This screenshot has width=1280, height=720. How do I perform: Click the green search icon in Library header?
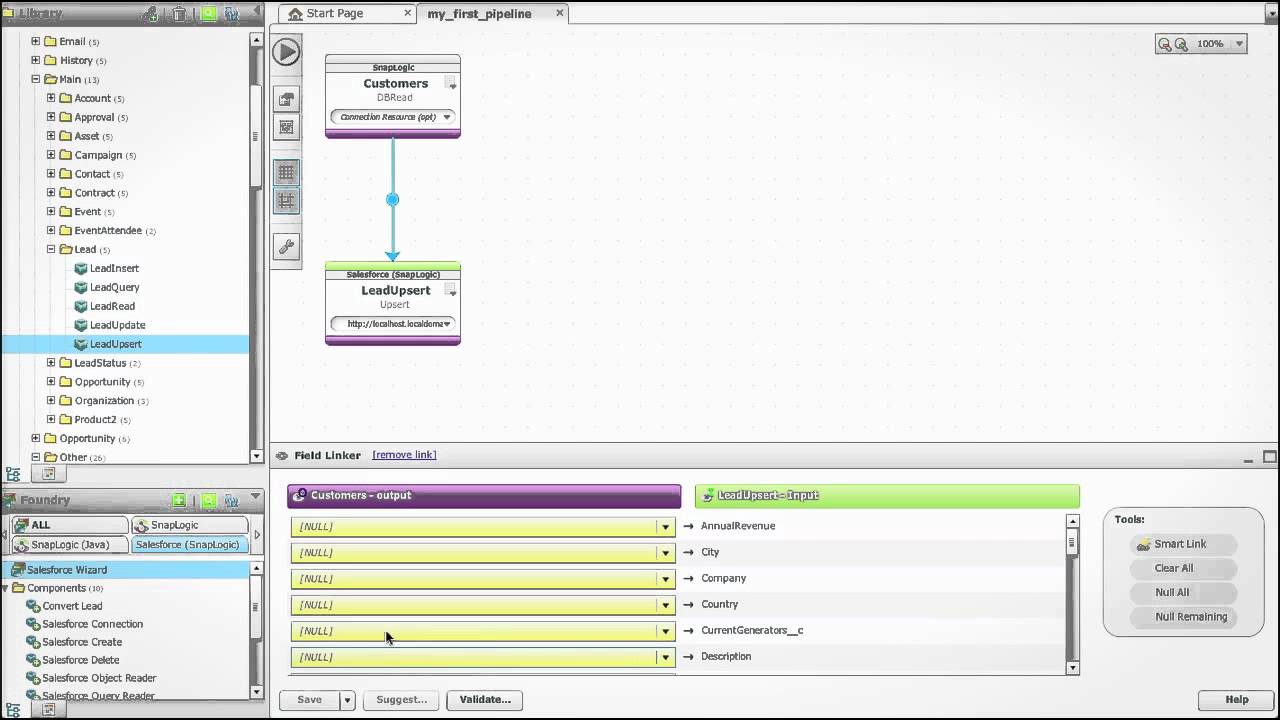[x=208, y=14]
